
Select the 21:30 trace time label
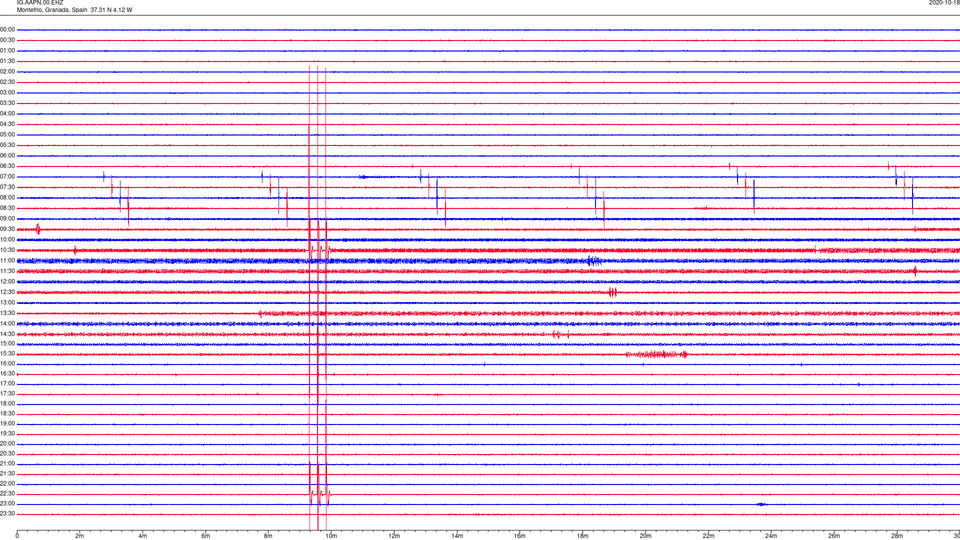pos(7,474)
